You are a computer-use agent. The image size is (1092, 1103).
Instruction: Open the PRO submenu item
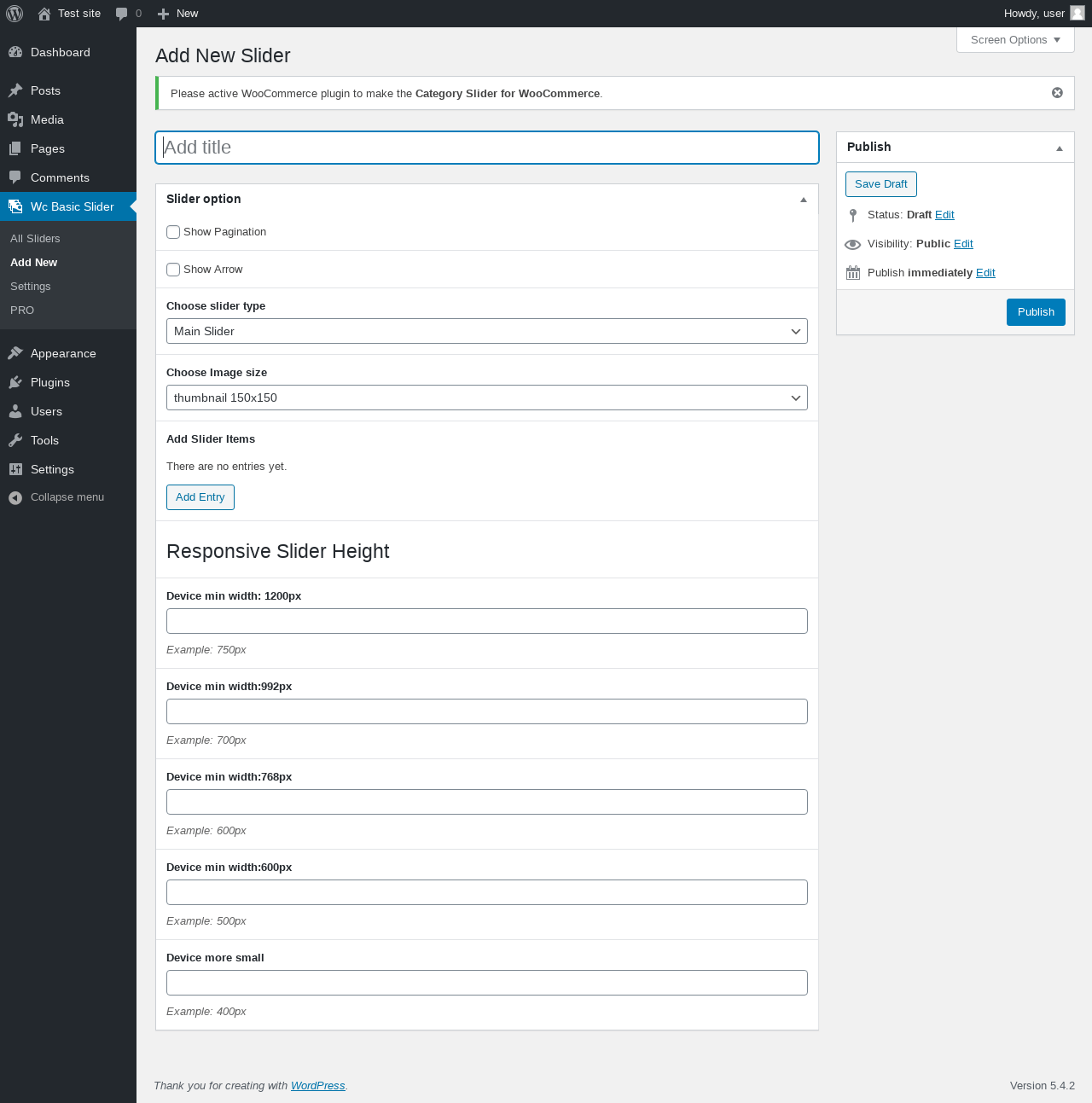click(22, 311)
